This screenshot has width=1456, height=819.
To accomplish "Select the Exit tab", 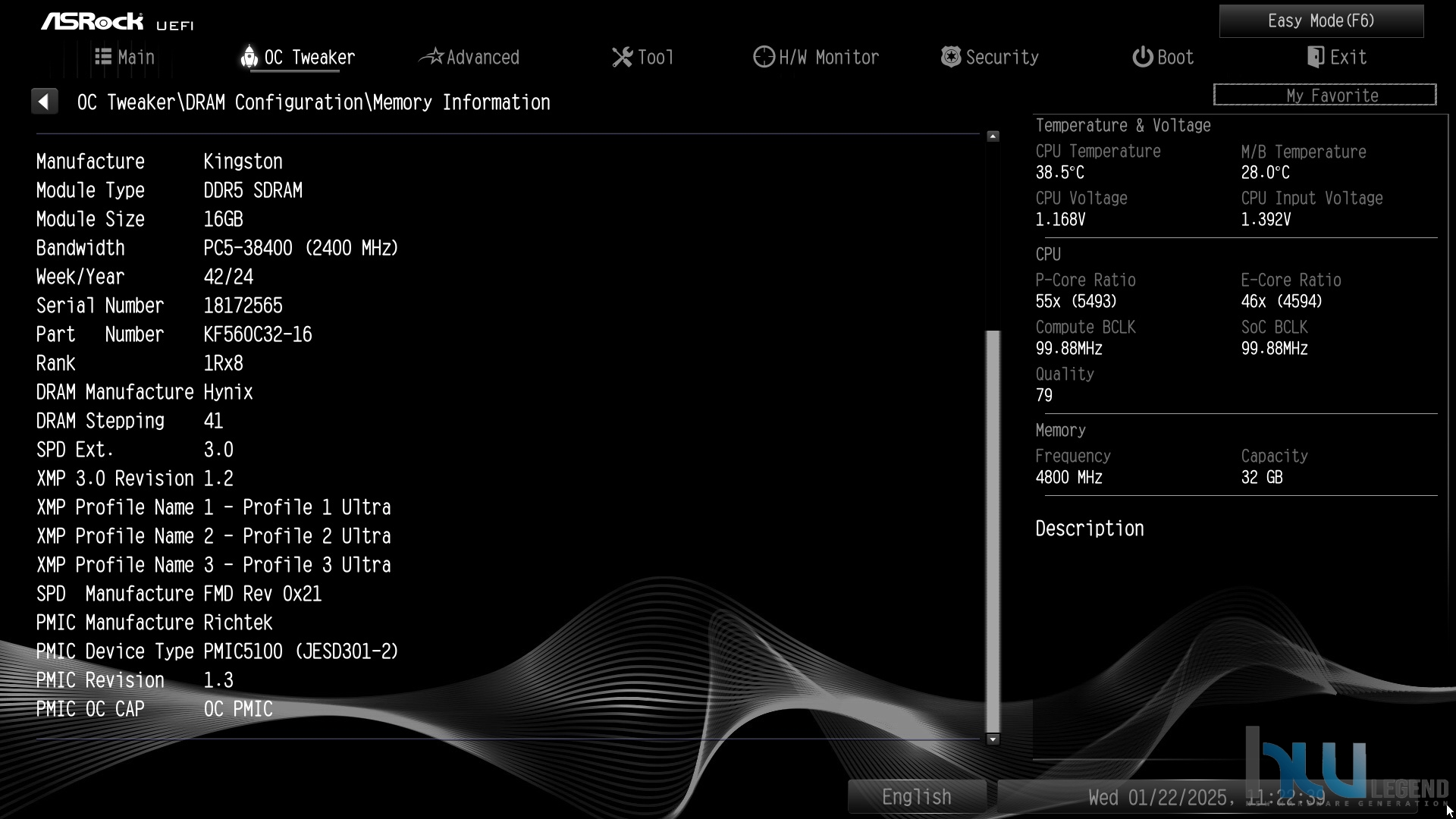I will tap(1337, 58).
